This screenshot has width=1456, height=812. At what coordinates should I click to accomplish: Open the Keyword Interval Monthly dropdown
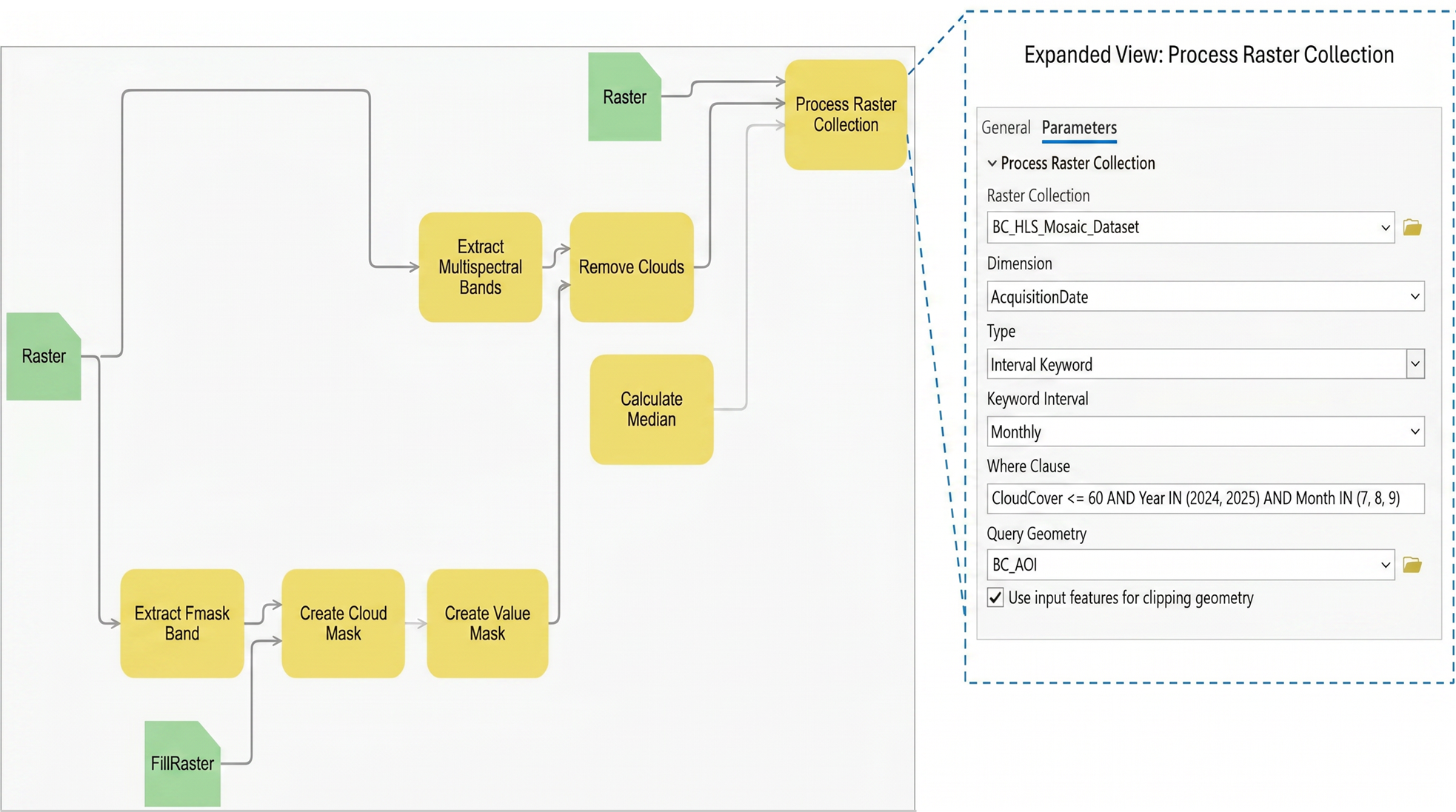pyautogui.click(x=1206, y=432)
